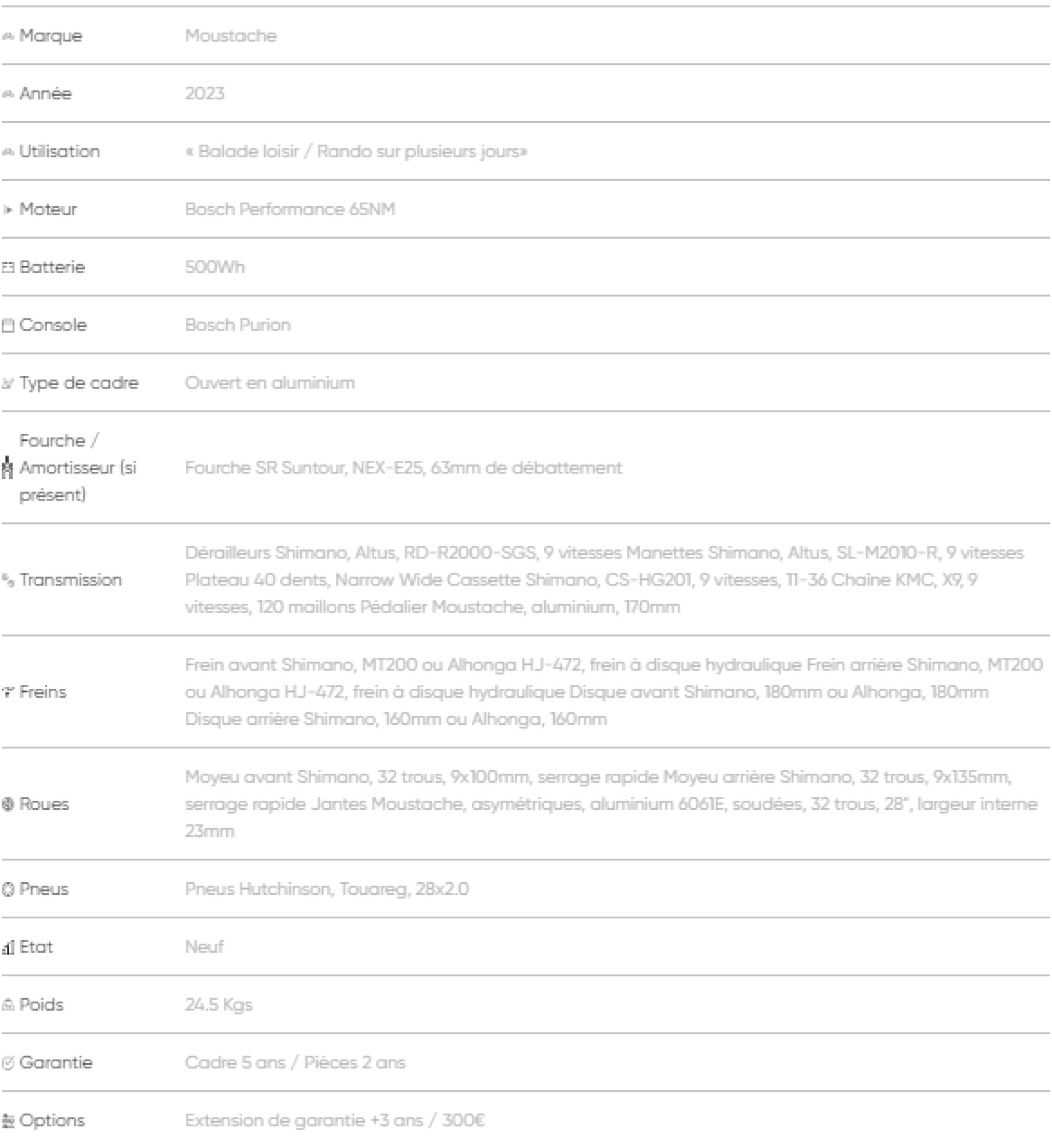Click the battery icon beside Batterie
This screenshot has width=1052, height=1148.
tap(8, 267)
